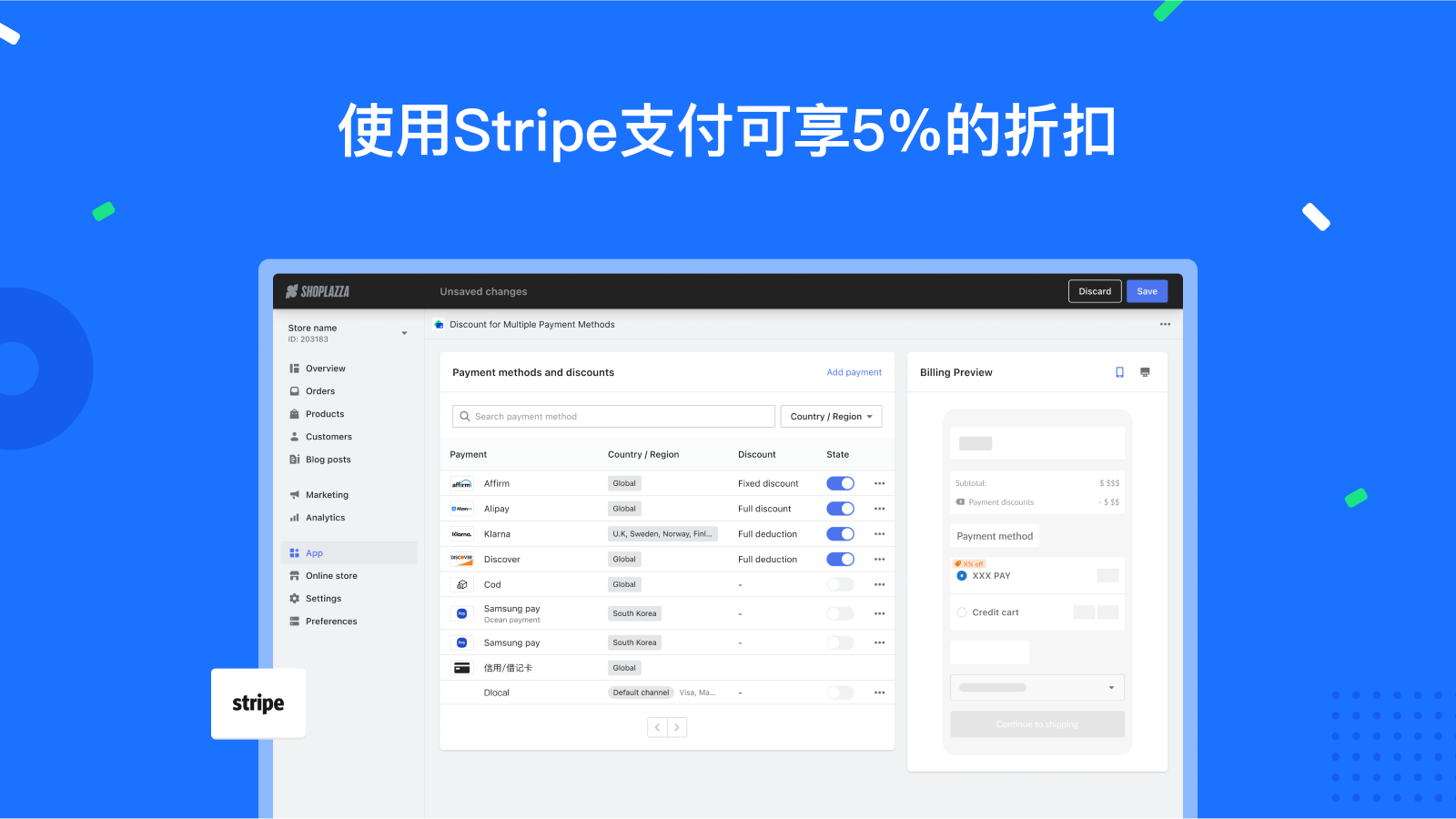Click the Payment column header

click(469, 454)
